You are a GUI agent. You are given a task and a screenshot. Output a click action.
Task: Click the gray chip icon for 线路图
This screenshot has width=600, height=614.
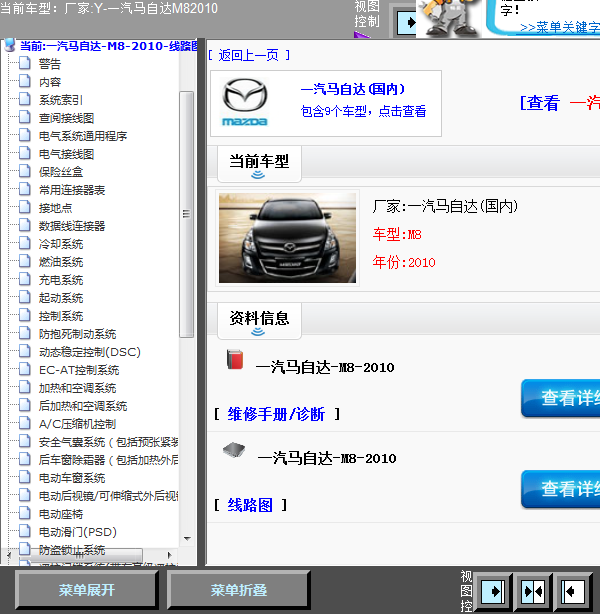click(234, 450)
